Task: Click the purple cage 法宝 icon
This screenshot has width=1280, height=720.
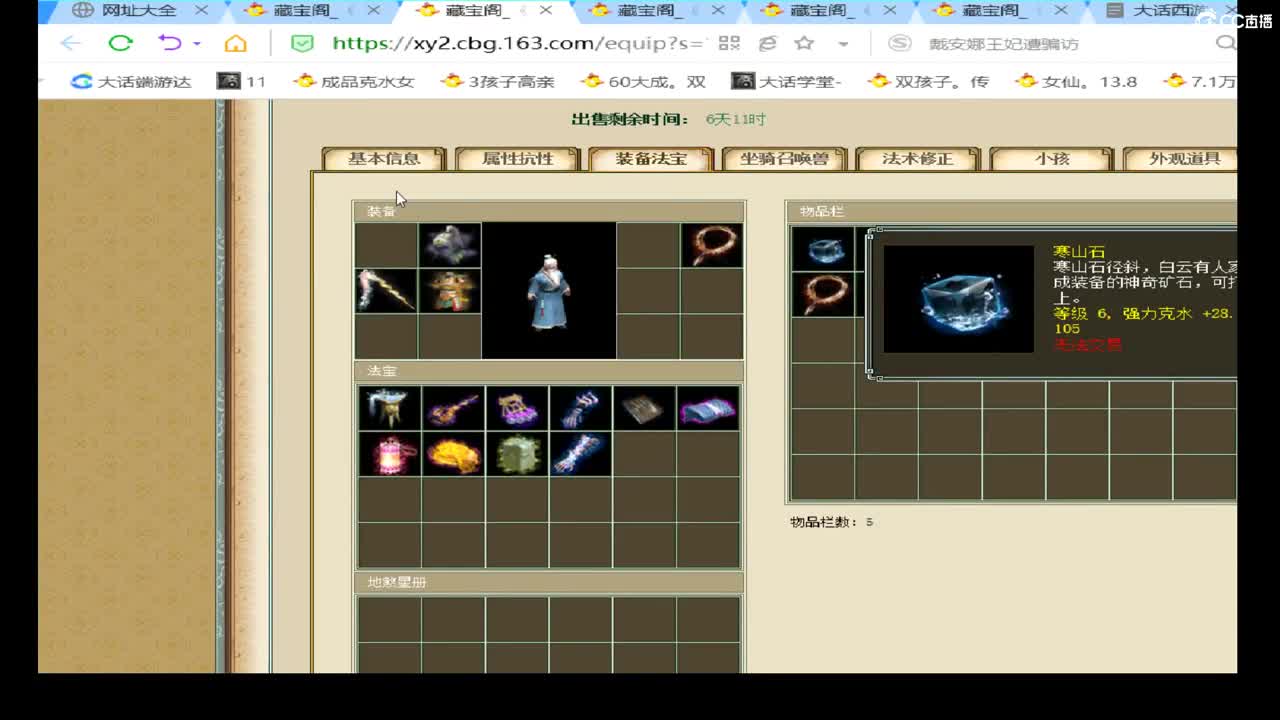Action: [x=517, y=409]
